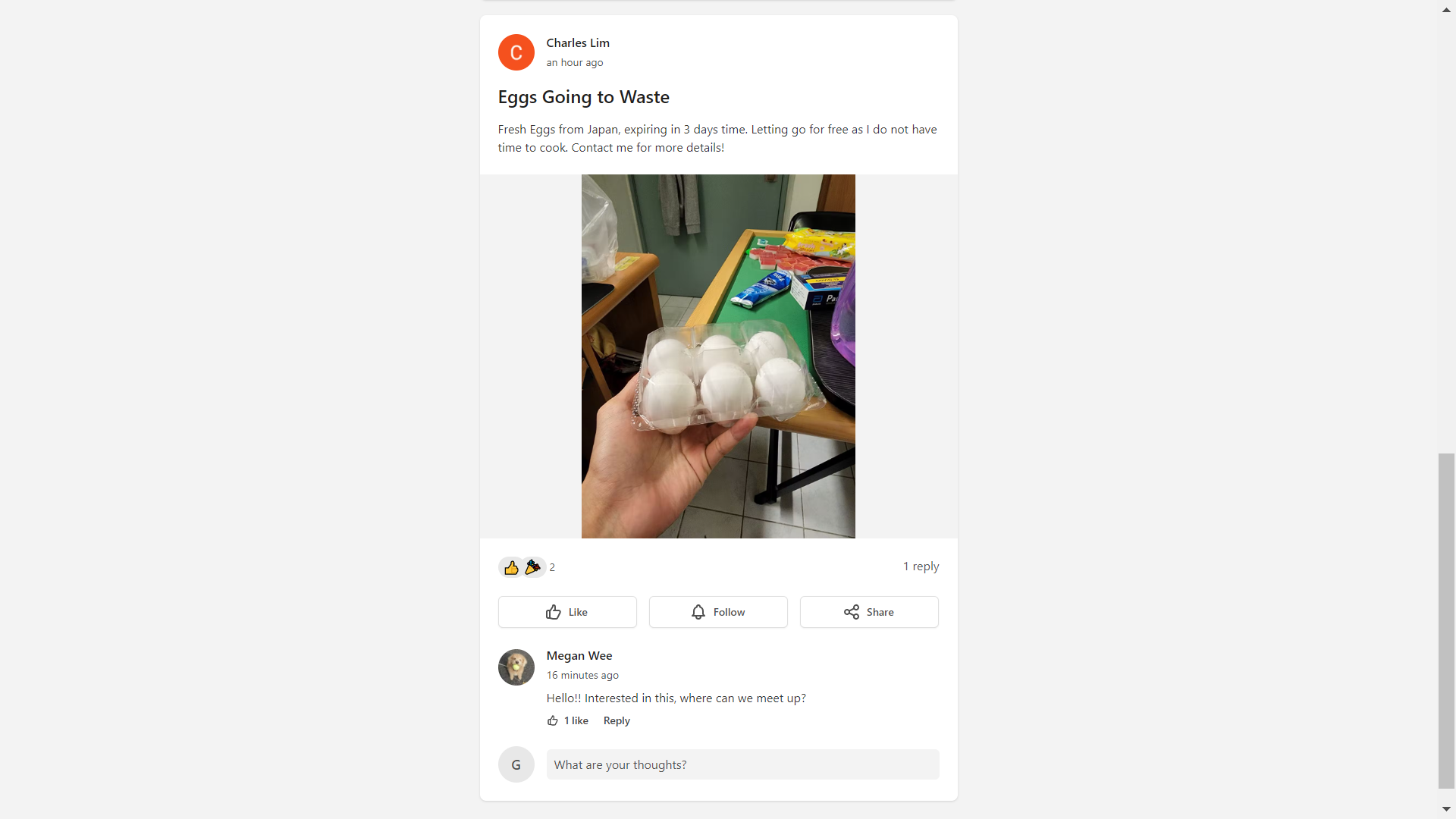Like the Eggs Going to Waste post
Viewport: 1456px width, 819px height.
[x=567, y=612]
